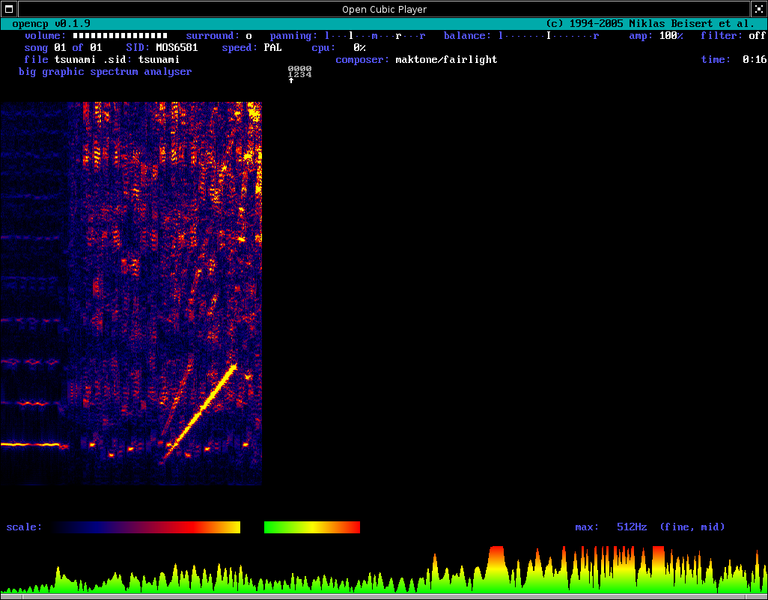Image resolution: width=768 pixels, height=600 pixels.
Task: Click the balance position marker
Action: (549, 36)
